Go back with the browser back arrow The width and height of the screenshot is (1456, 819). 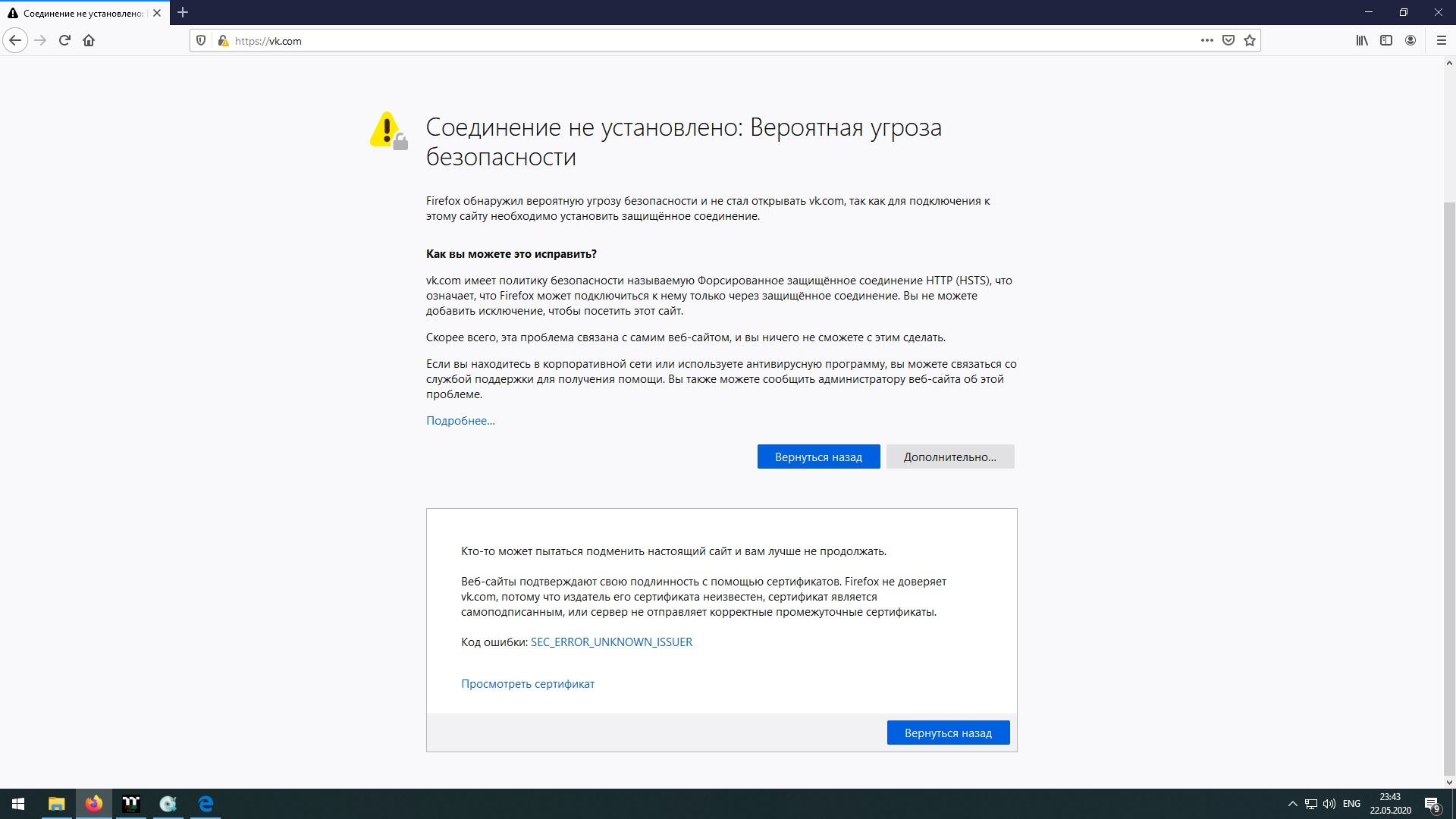15,40
